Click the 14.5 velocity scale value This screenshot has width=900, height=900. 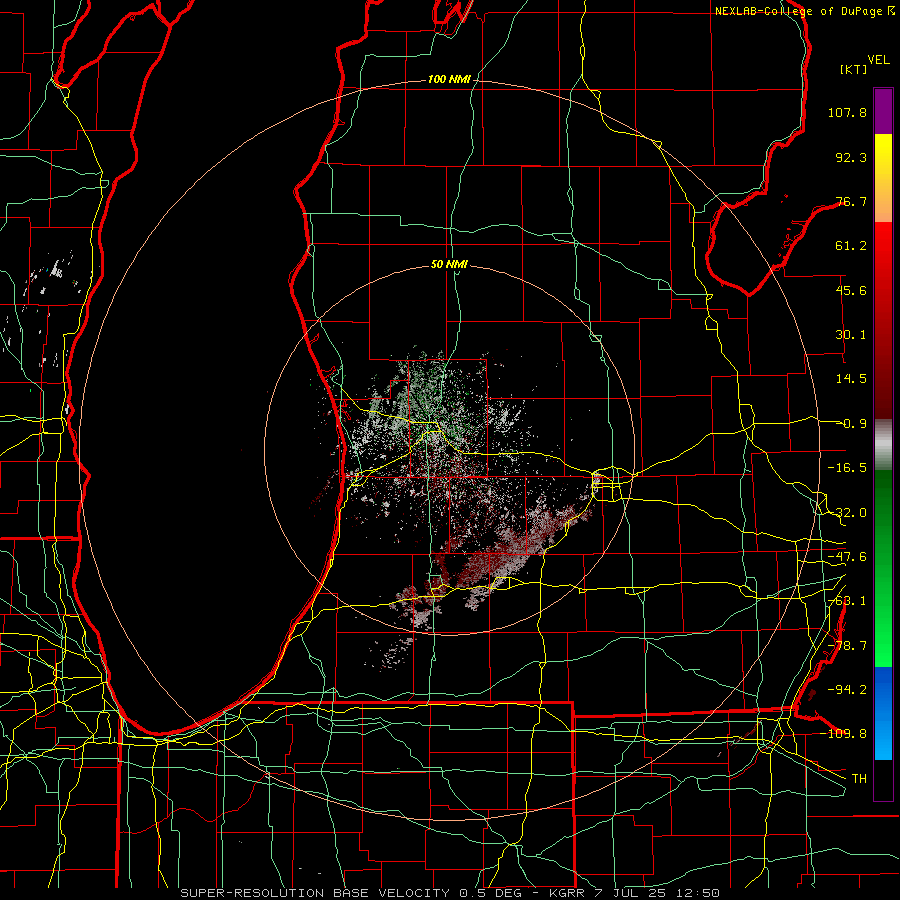point(851,379)
